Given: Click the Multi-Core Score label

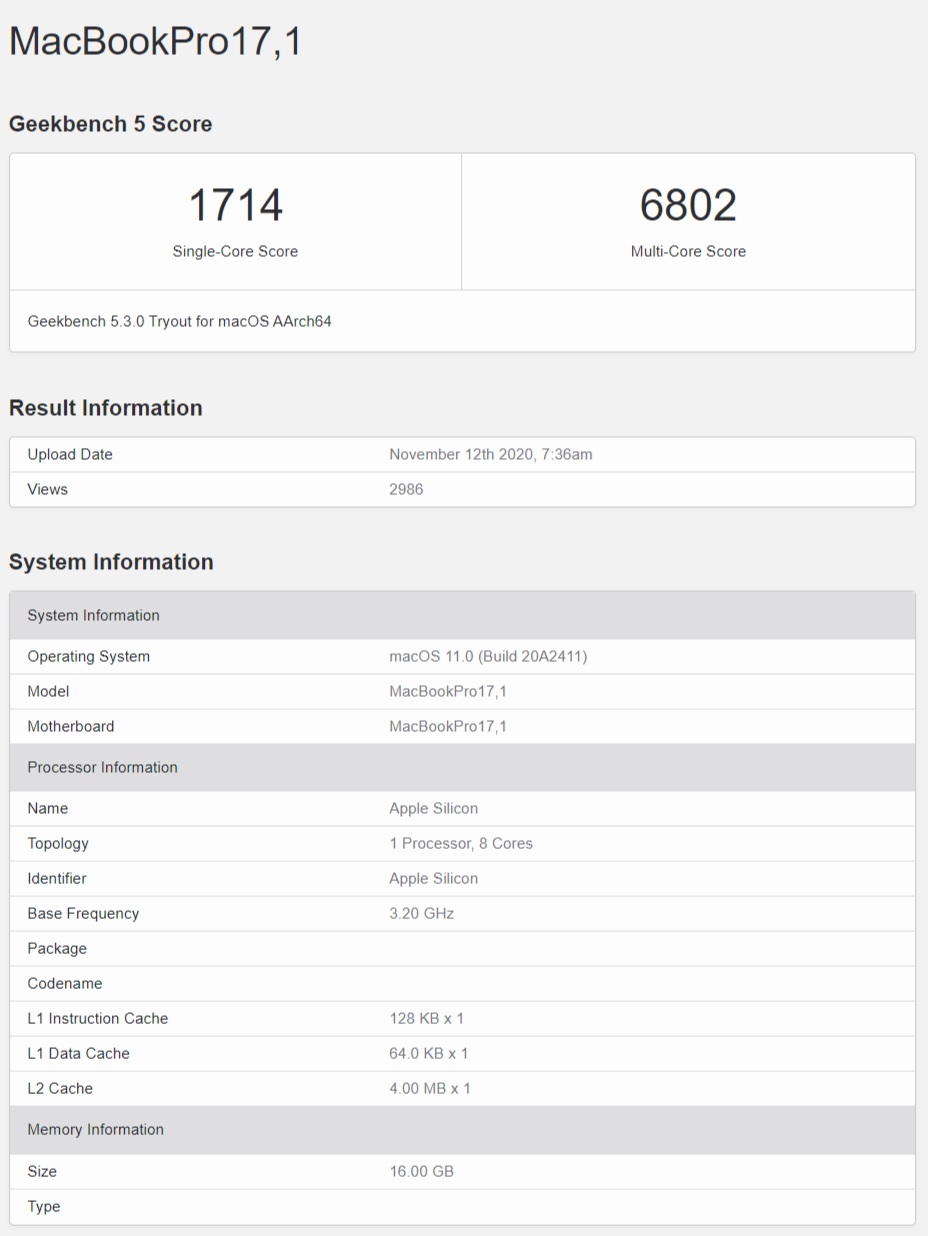Looking at the screenshot, I should pos(688,251).
